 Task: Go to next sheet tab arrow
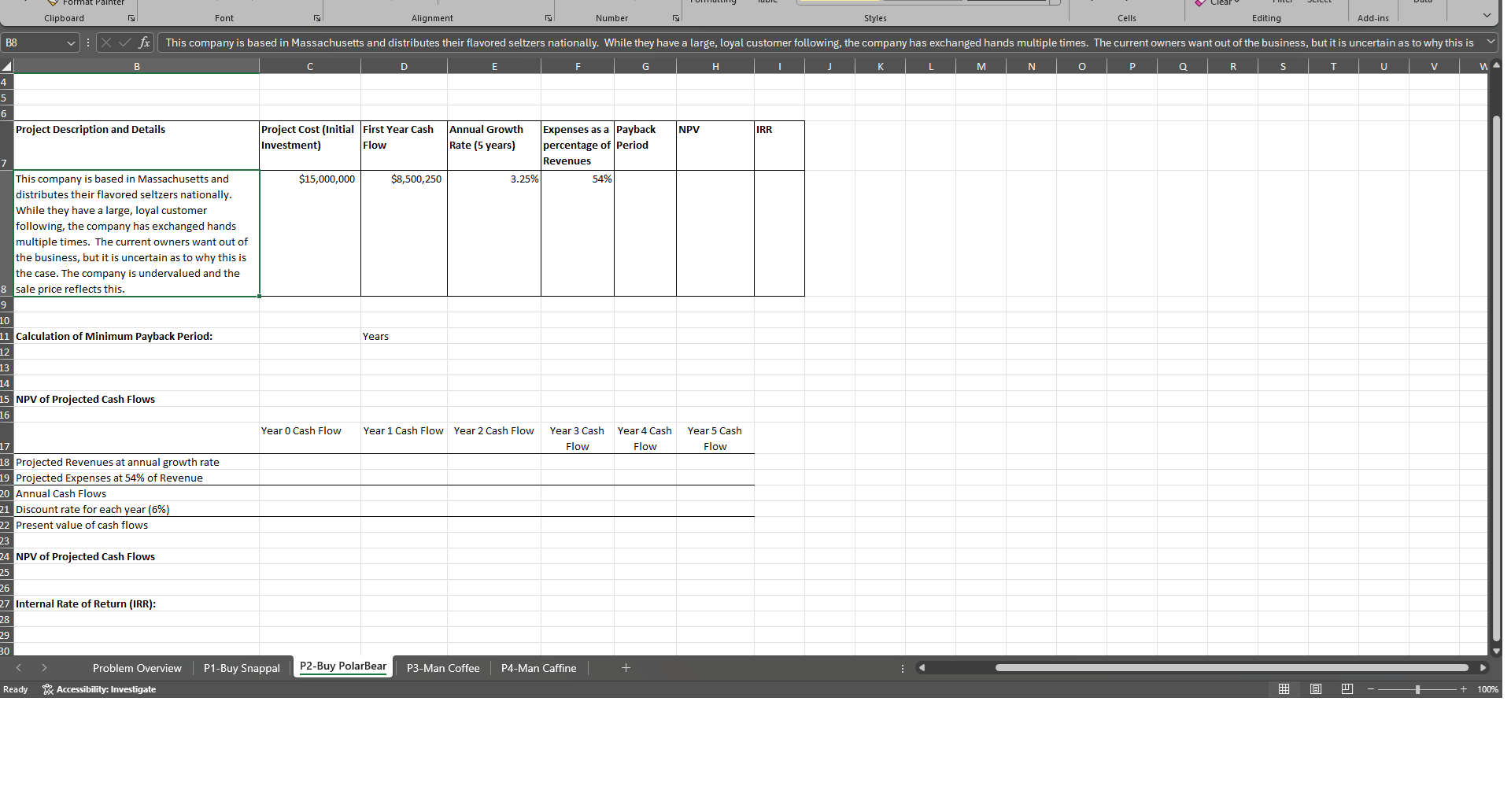(44, 668)
